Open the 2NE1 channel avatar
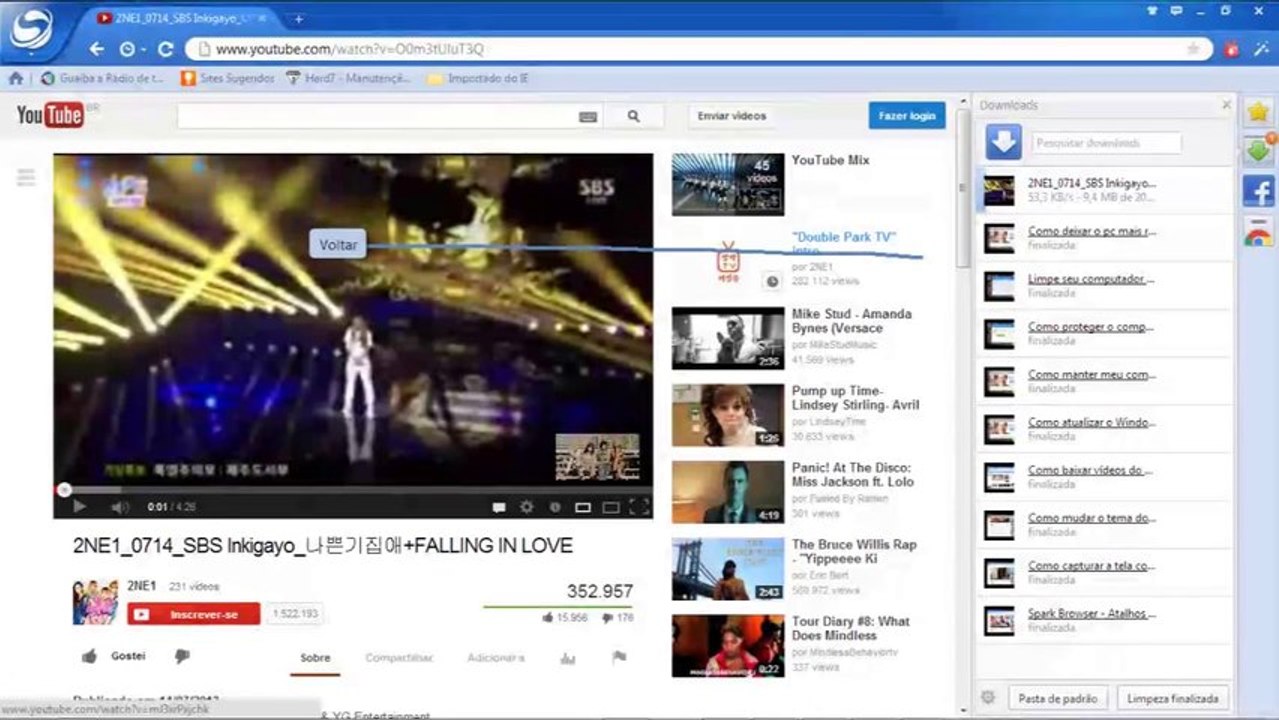 [95, 602]
